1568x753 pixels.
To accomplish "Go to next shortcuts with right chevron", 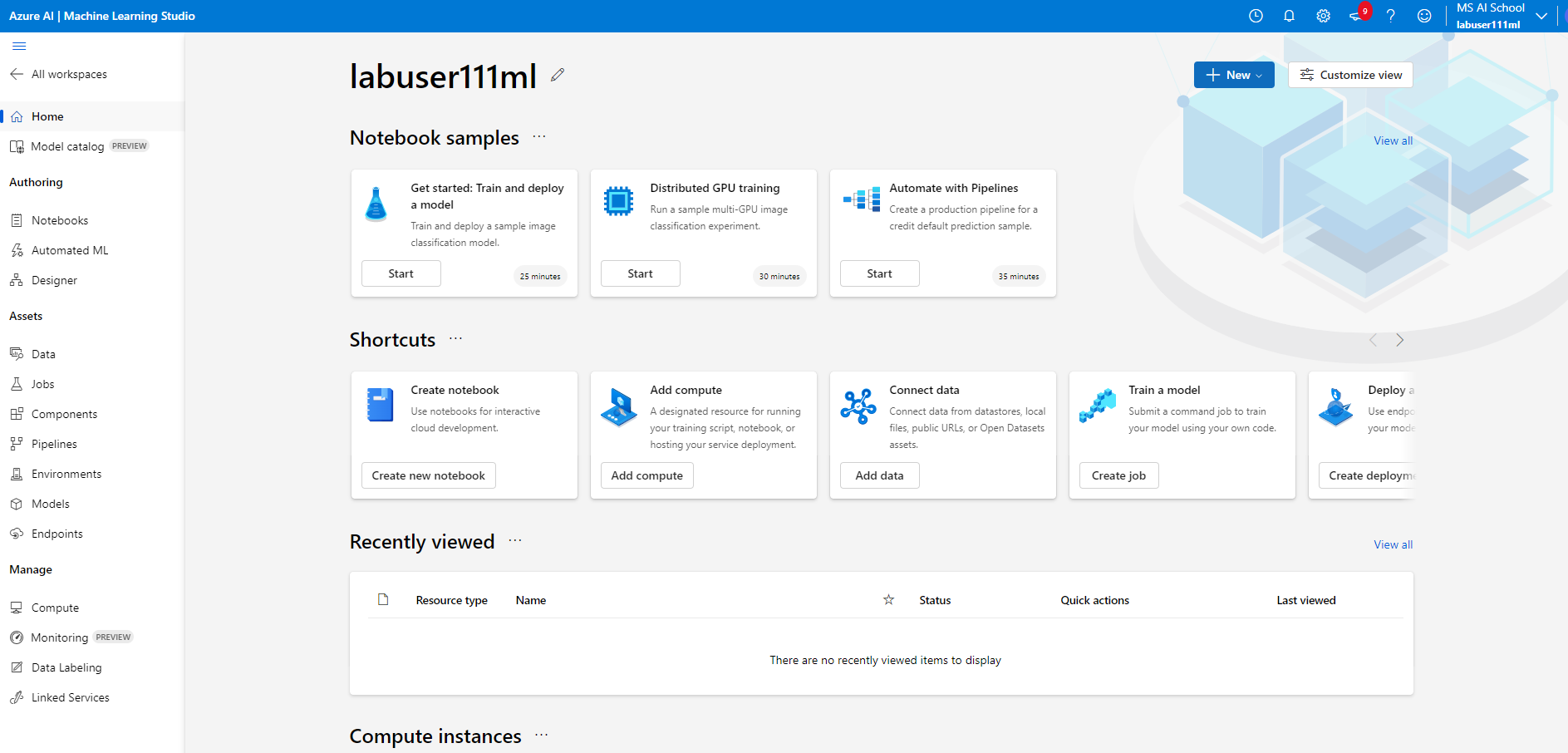I will tap(1400, 340).
